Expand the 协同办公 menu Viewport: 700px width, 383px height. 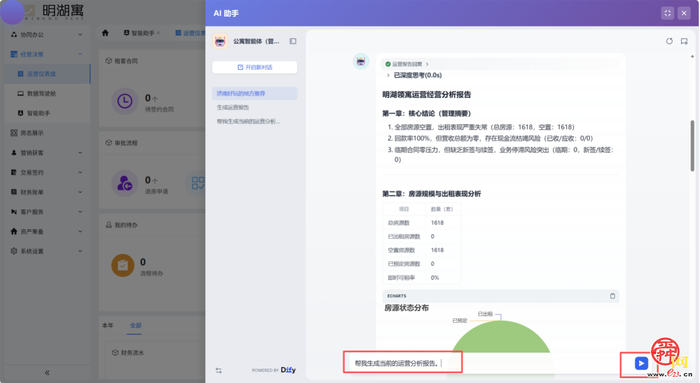[47, 34]
